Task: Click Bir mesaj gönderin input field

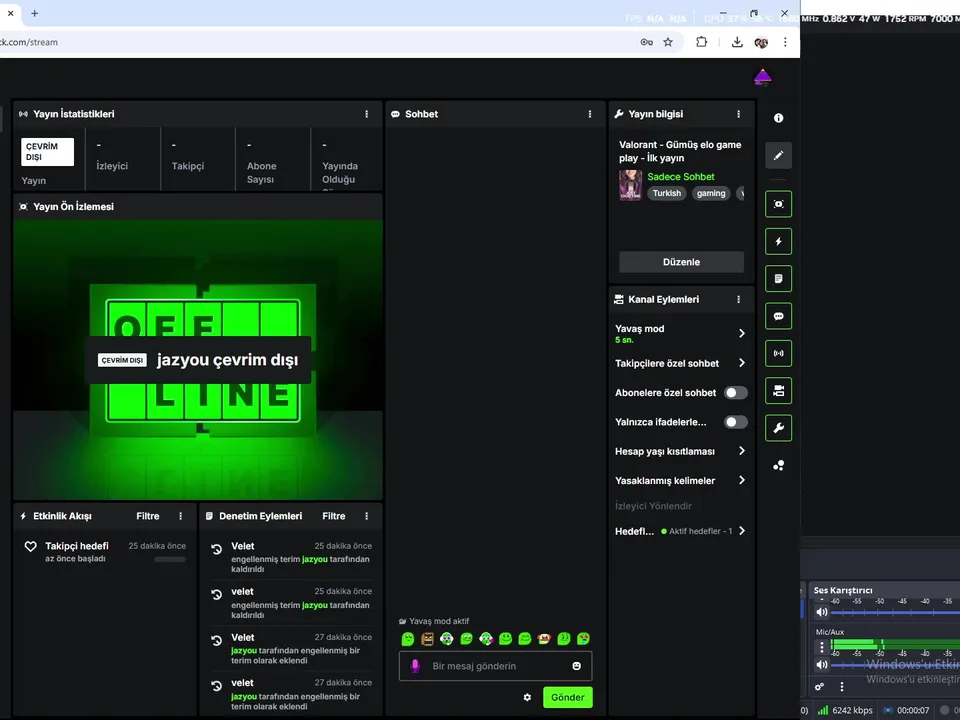Action: 495,666
